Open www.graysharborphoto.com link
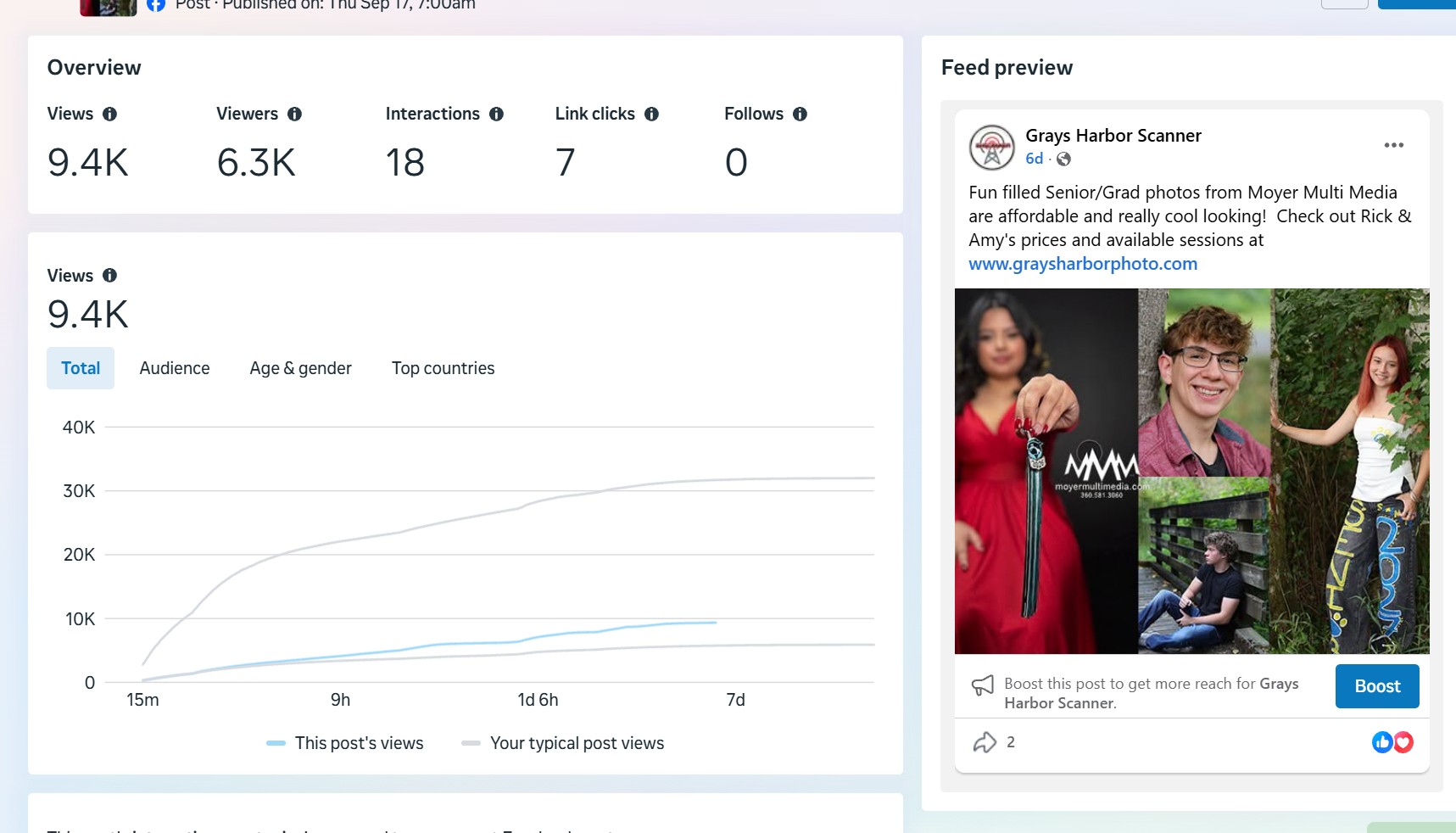This screenshot has height=833, width=1456. tap(1083, 264)
